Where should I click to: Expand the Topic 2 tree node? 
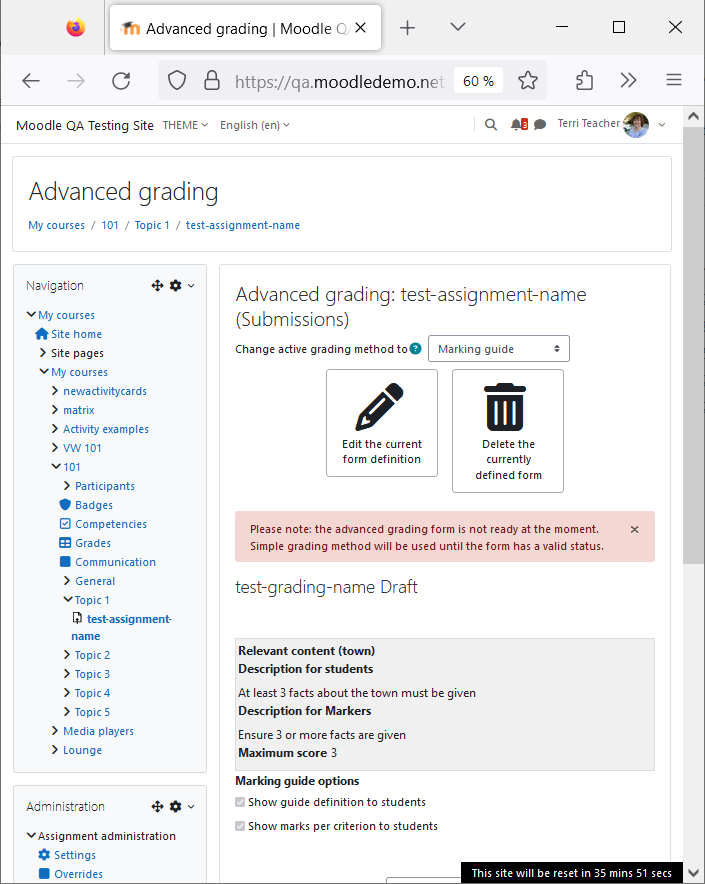click(67, 655)
